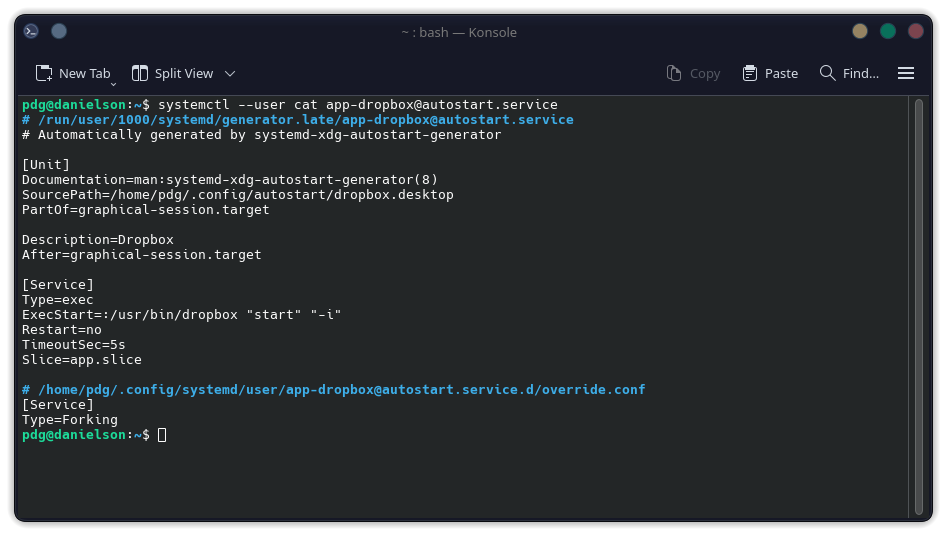Open the hamburger menu
The width and height of the screenshot is (947, 536).
point(906,73)
